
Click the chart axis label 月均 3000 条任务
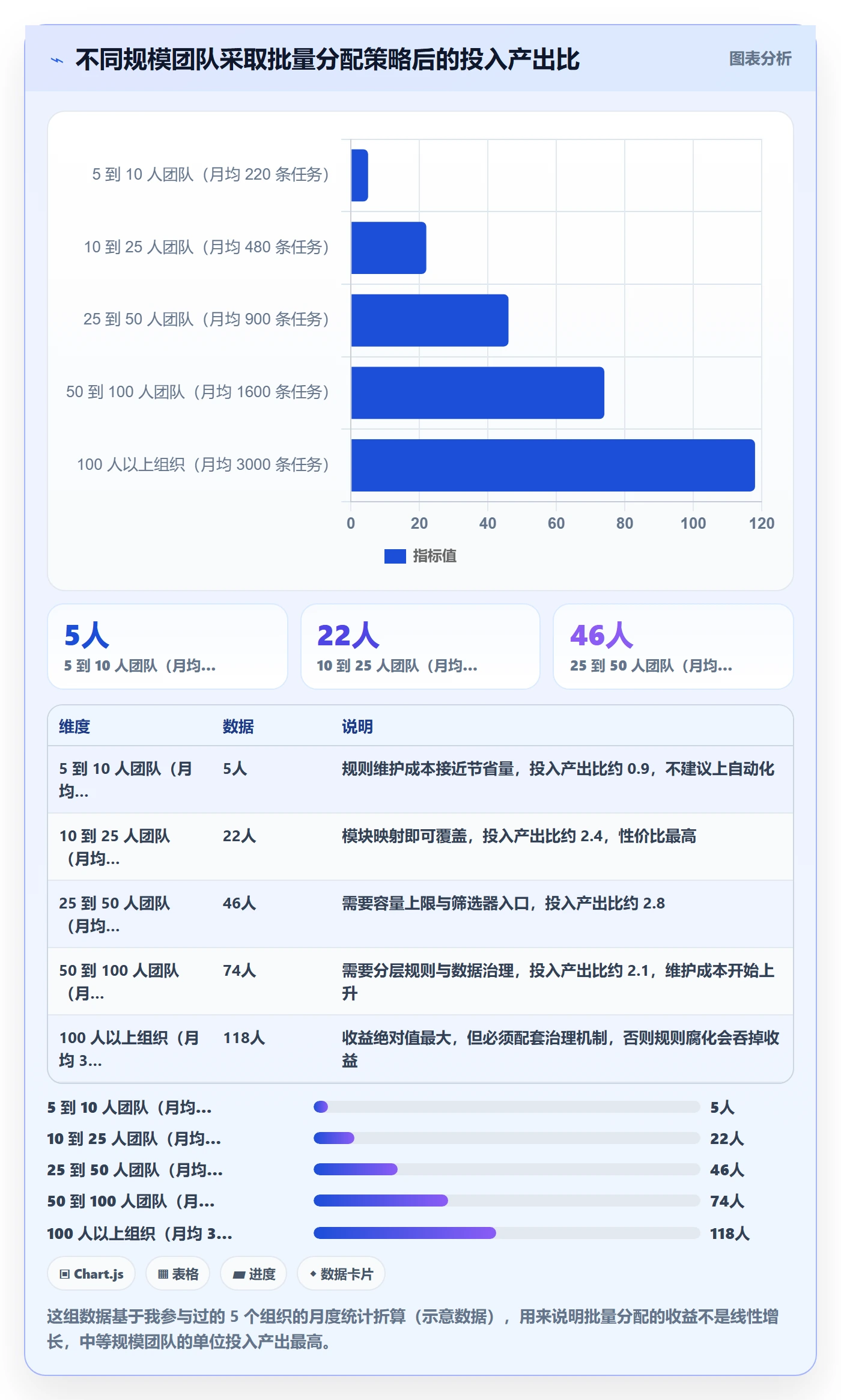(203, 464)
